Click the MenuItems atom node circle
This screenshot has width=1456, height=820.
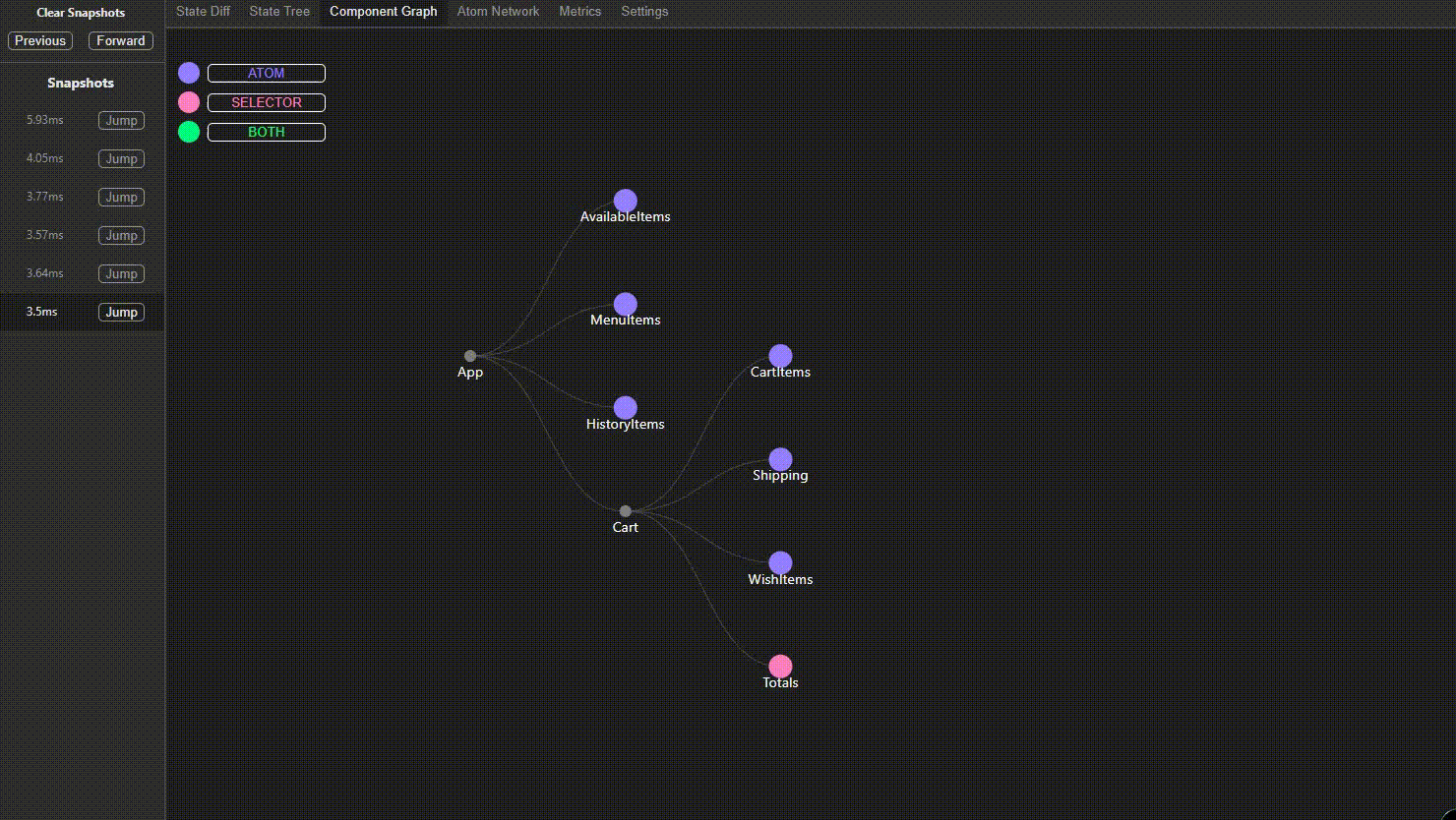click(x=626, y=305)
